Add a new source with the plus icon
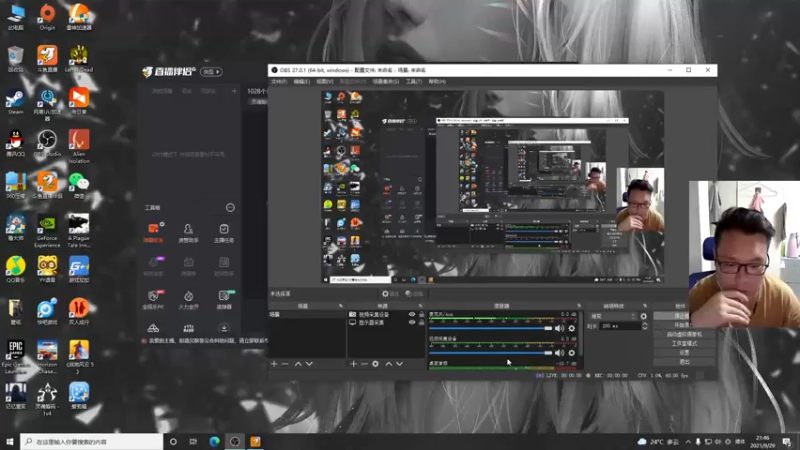Screen dimensions: 800x450 tap(353, 364)
